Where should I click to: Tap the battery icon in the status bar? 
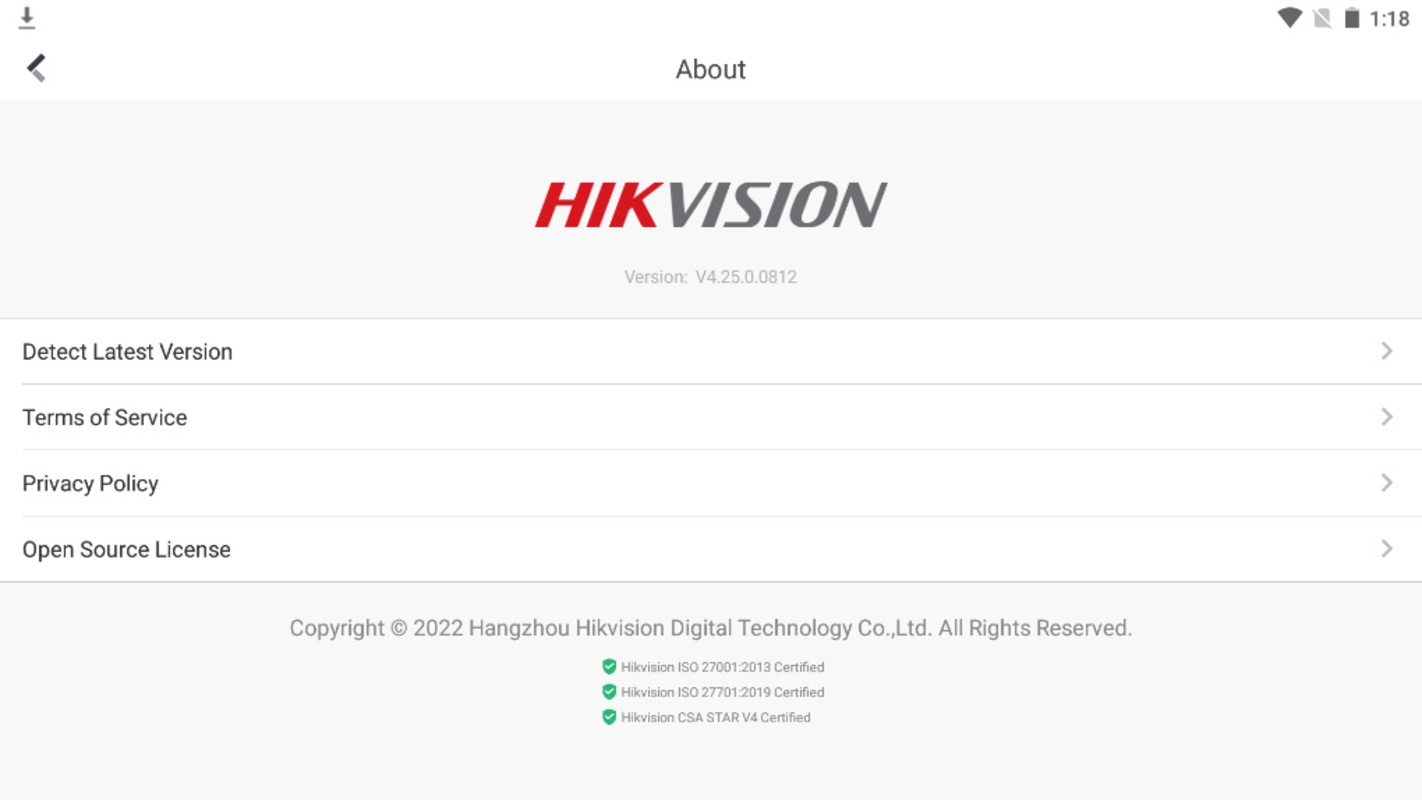[1352, 18]
